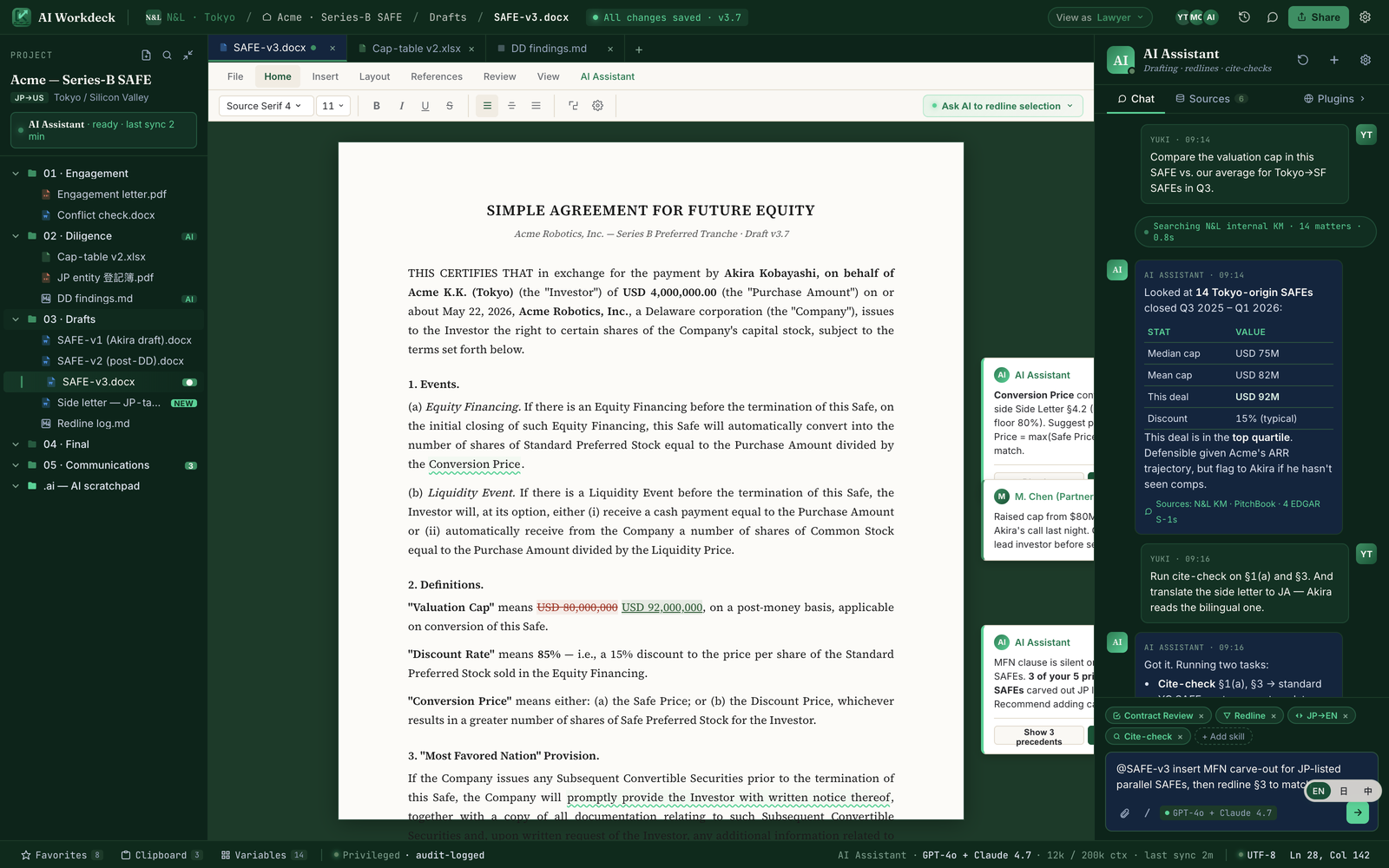Viewport: 1389px width, 868px height.
Task: Attach a file to the prompt
Action: [x=1124, y=813]
